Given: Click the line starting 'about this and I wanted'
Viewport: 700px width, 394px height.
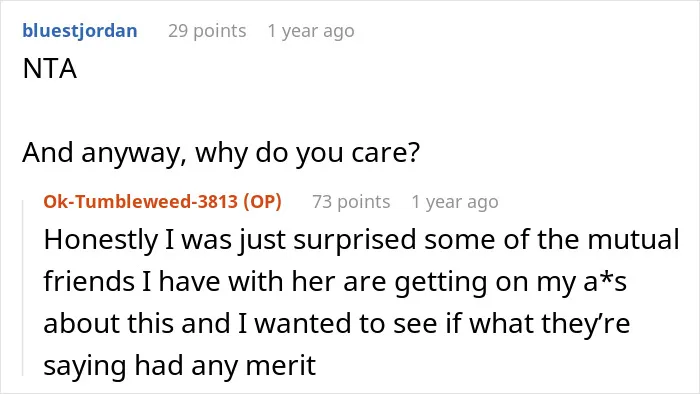Looking at the screenshot, I should [337, 323].
